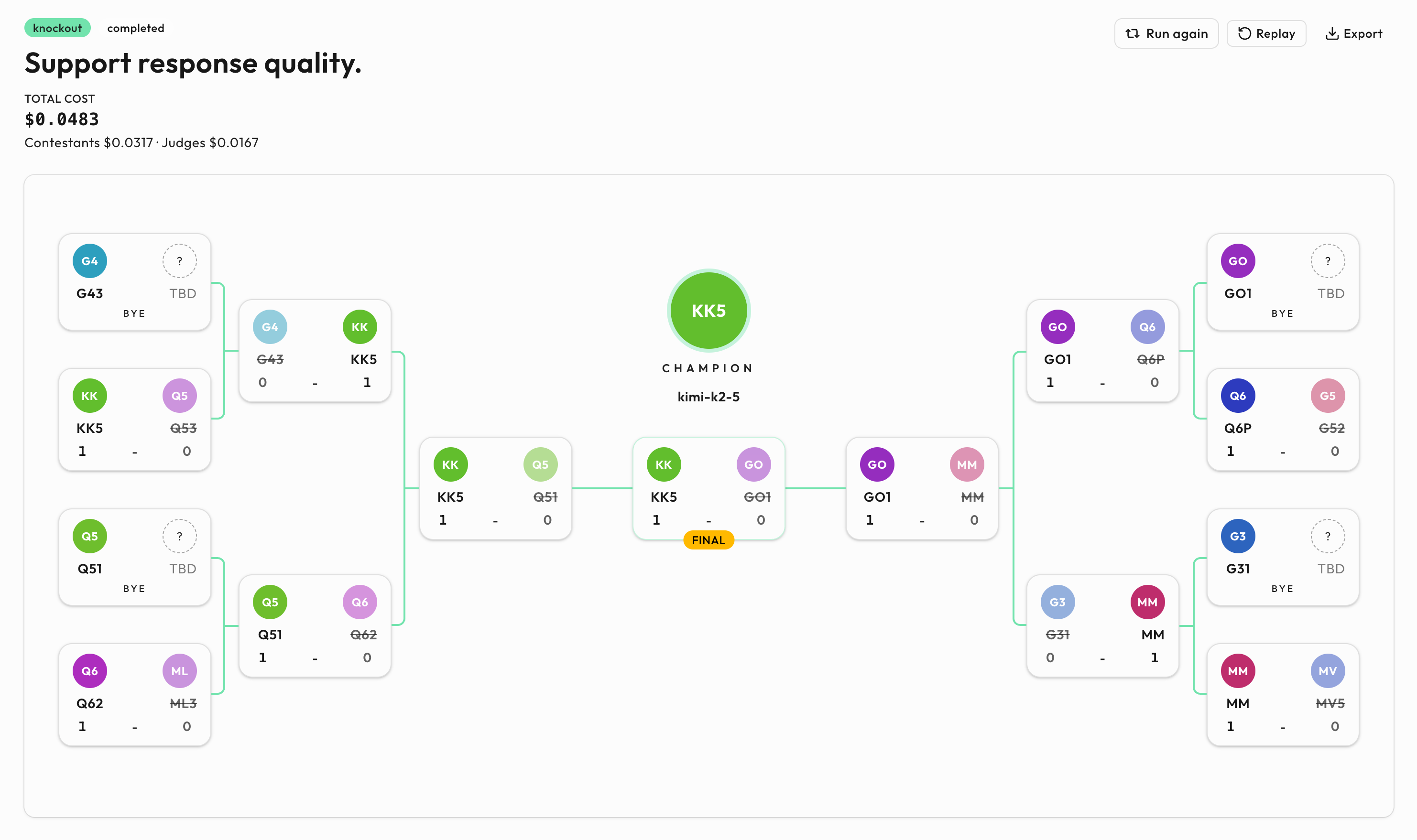Select MM avatar in GO1 vs MM semifinal

pos(967,465)
